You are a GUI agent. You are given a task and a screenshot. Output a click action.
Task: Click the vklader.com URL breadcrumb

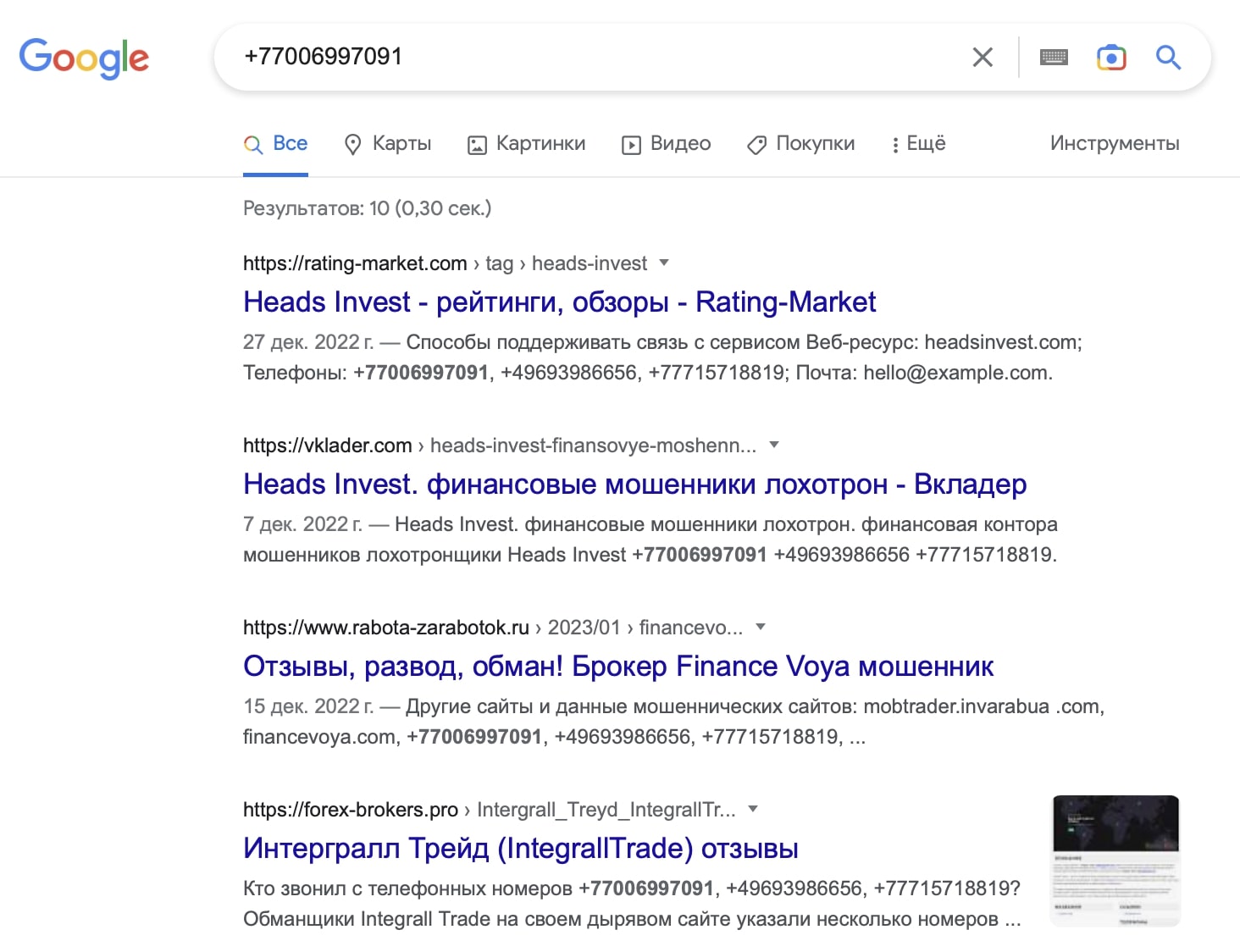pos(500,446)
